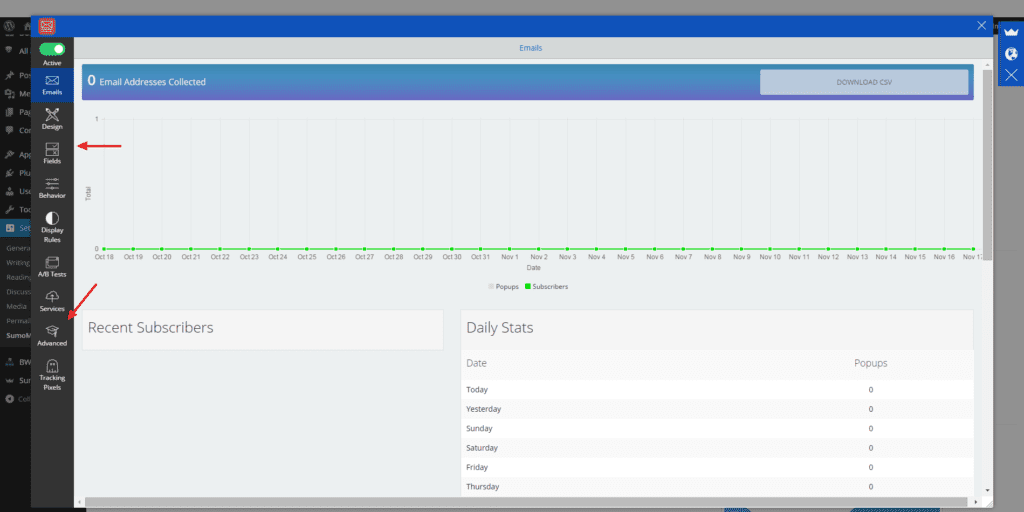Click Tools icon in background WordPress menu
Viewport: 1024px width, 512px height.
9,210
